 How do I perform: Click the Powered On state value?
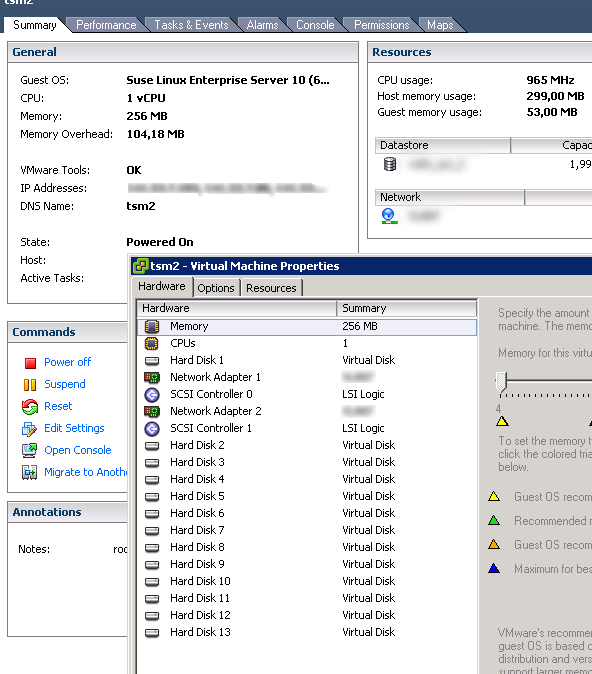[160, 242]
